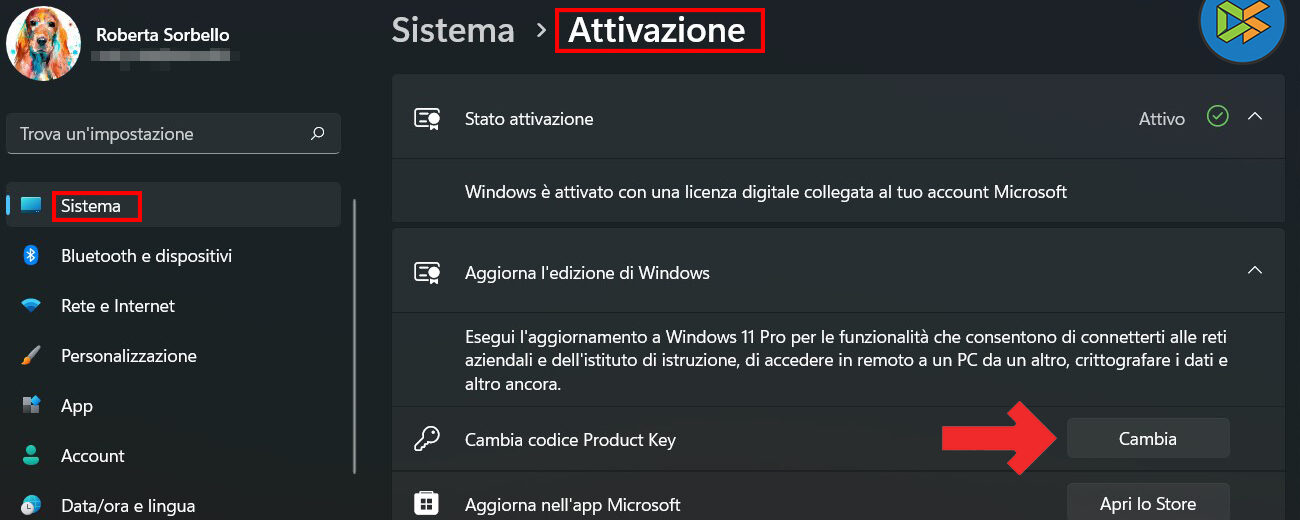Viewport: 1300px width, 520px height.
Task: Click the Account person icon
Action: tap(31, 456)
